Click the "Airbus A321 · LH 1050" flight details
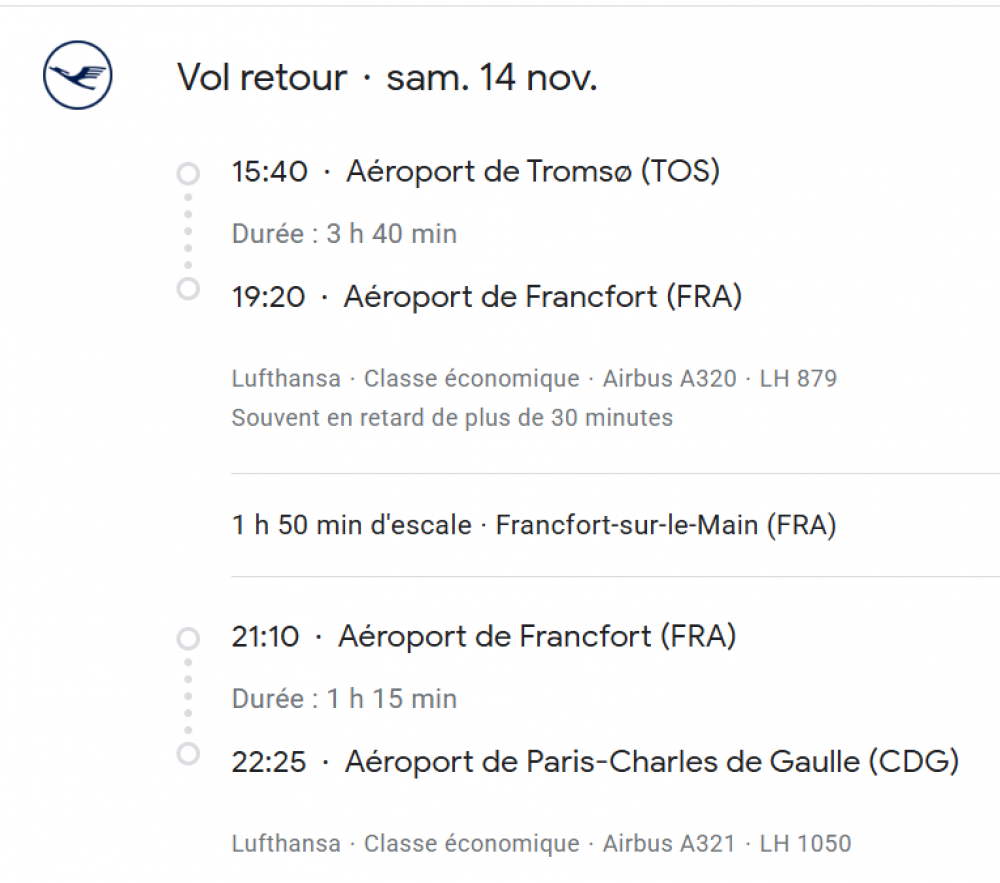This screenshot has height=883, width=1000. (x=727, y=843)
